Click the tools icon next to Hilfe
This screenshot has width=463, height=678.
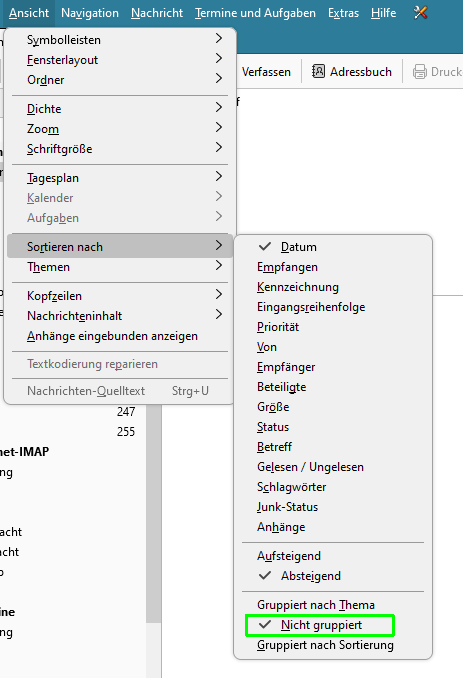[420, 13]
